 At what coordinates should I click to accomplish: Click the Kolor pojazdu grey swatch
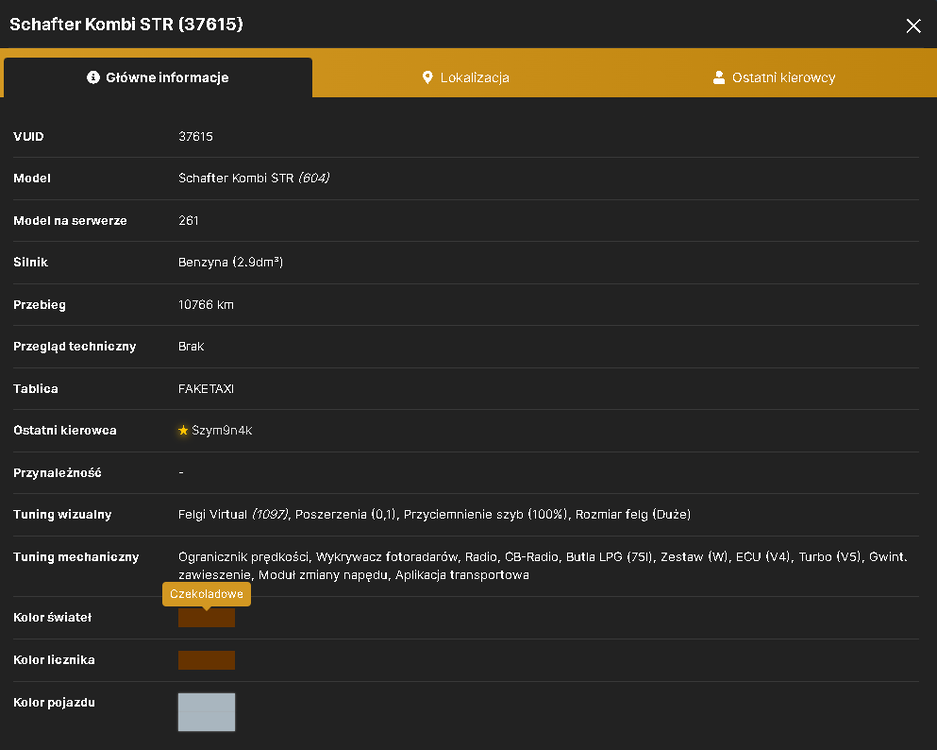tap(206, 712)
